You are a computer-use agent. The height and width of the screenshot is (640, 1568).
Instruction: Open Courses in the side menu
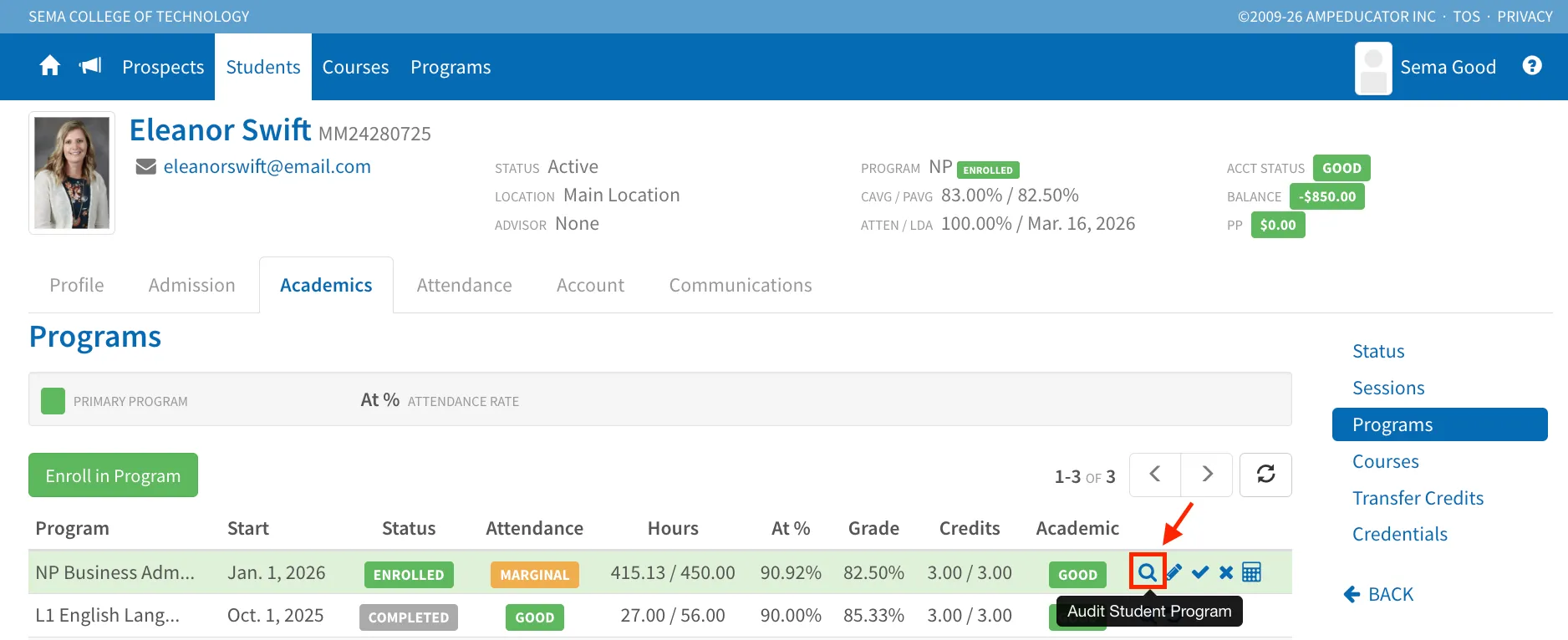[x=1386, y=461]
